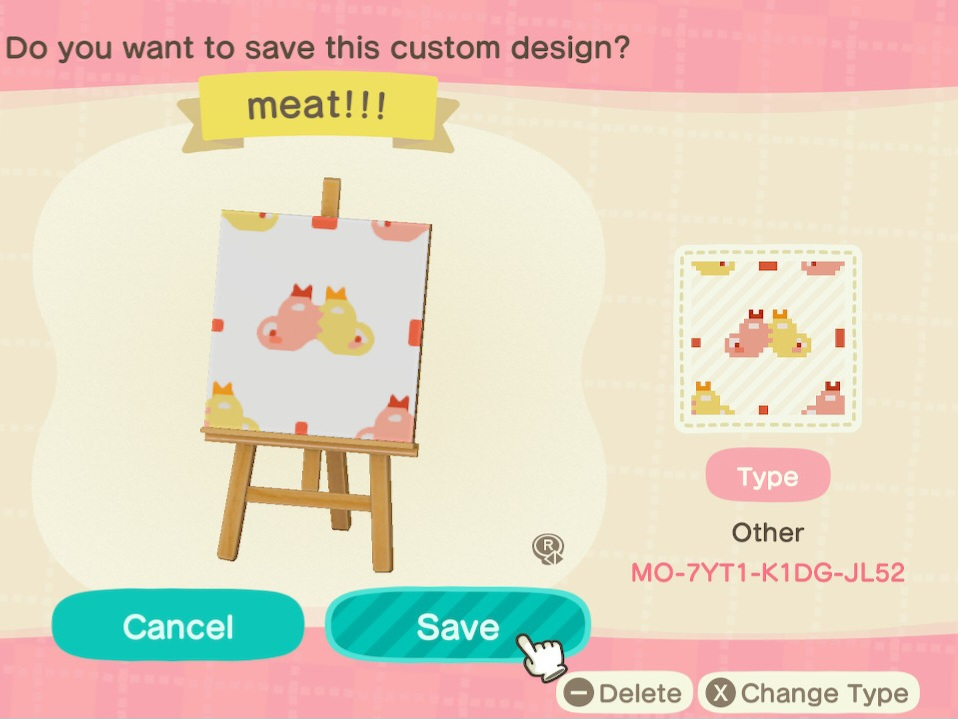Choose Change Type at bottom right
The height and width of the screenshot is (719, 958).
pos(808,693)
